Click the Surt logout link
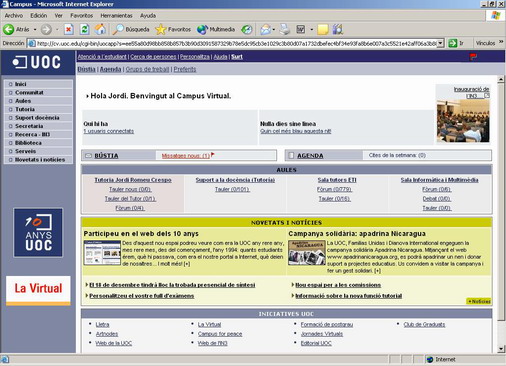Viewport: 506px width, 366px height. click(x=237, y=57)
